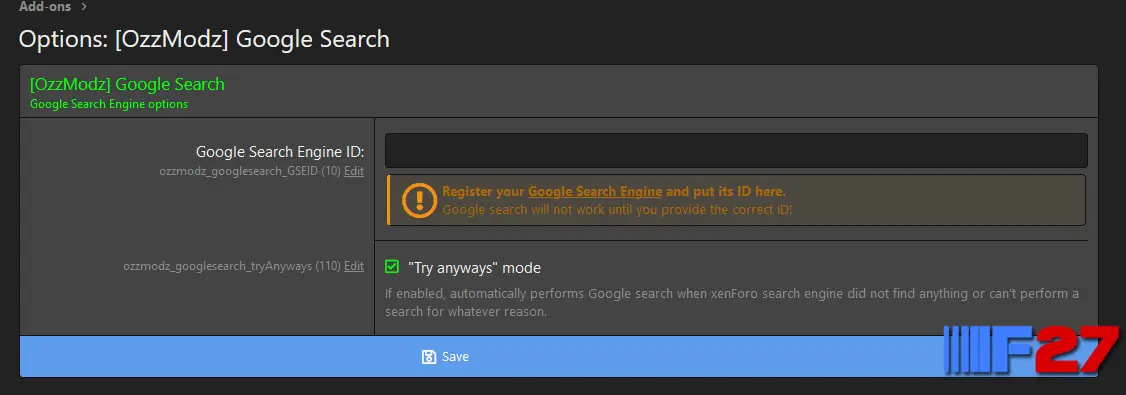Viewport: 1126px width, 395px height.
Task: Click the "Google search will not work" warning text
Action: click(x=617, y=210)
